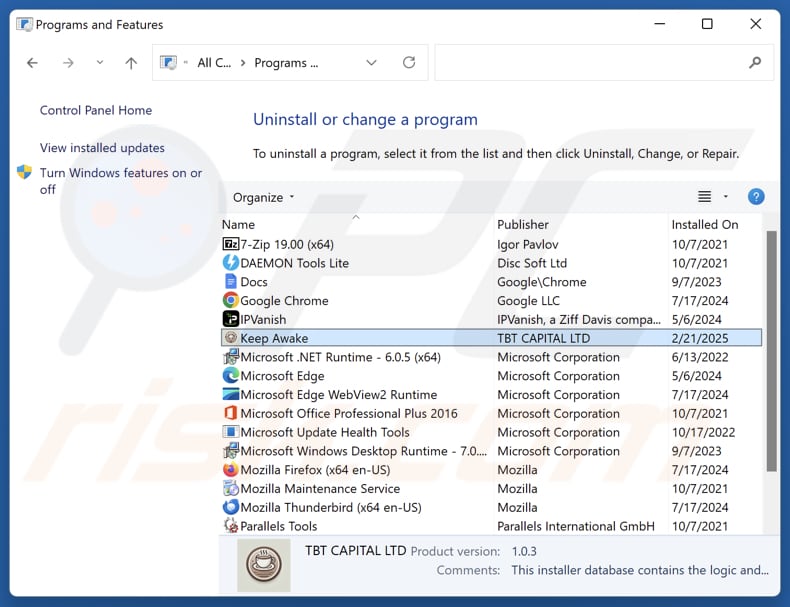Refresh the Programs and Features list
Screen dimensions: 790x607
[x=409, y=62]
